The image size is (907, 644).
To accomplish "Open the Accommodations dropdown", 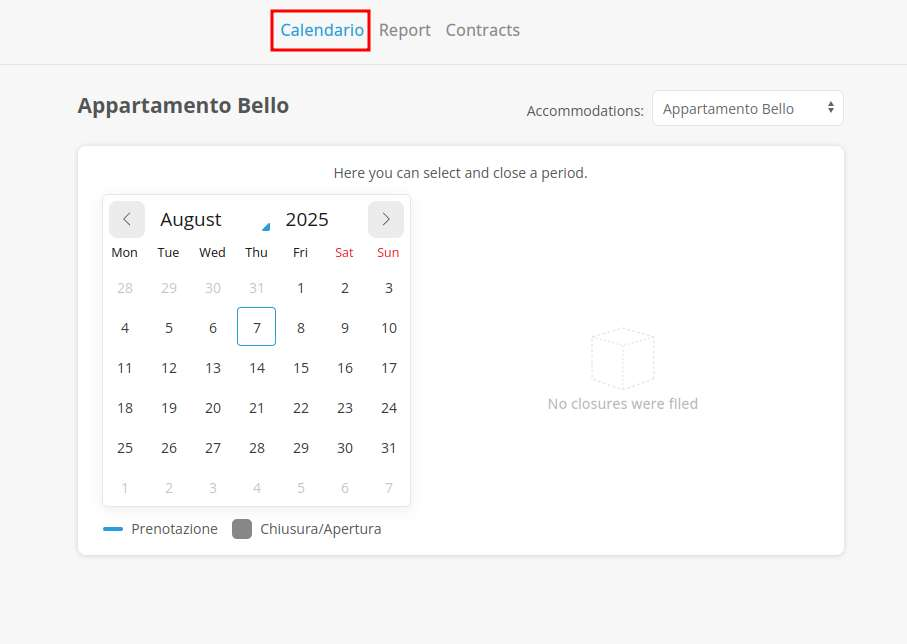I will click(747, 109).
